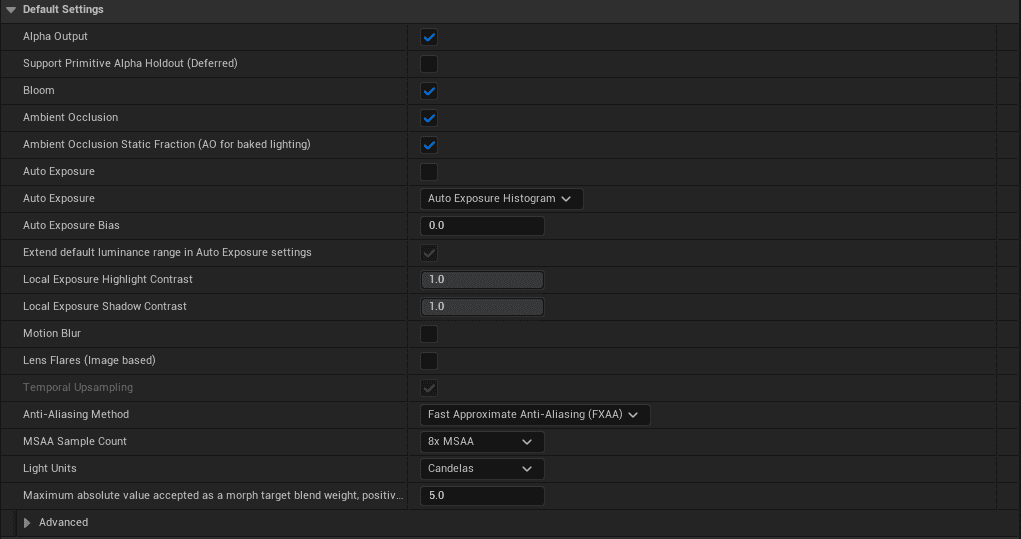Image resolution: width=1021 pixels, height=539 pixels.
Task: Click the Local Exposure Highlight Contrast field
Action: (x=482, y=280)
